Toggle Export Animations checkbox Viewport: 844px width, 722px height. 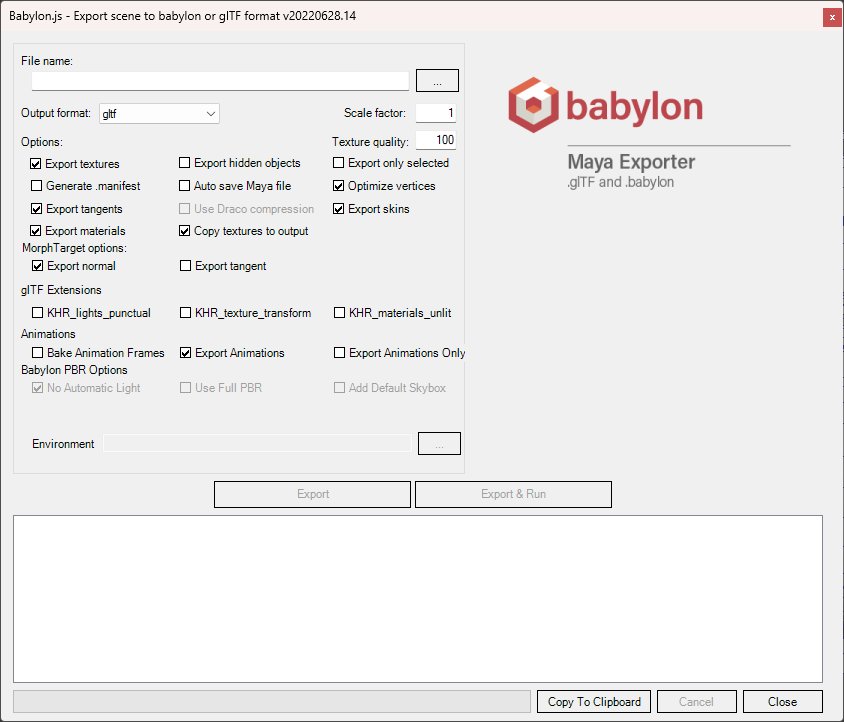(185, 353)
